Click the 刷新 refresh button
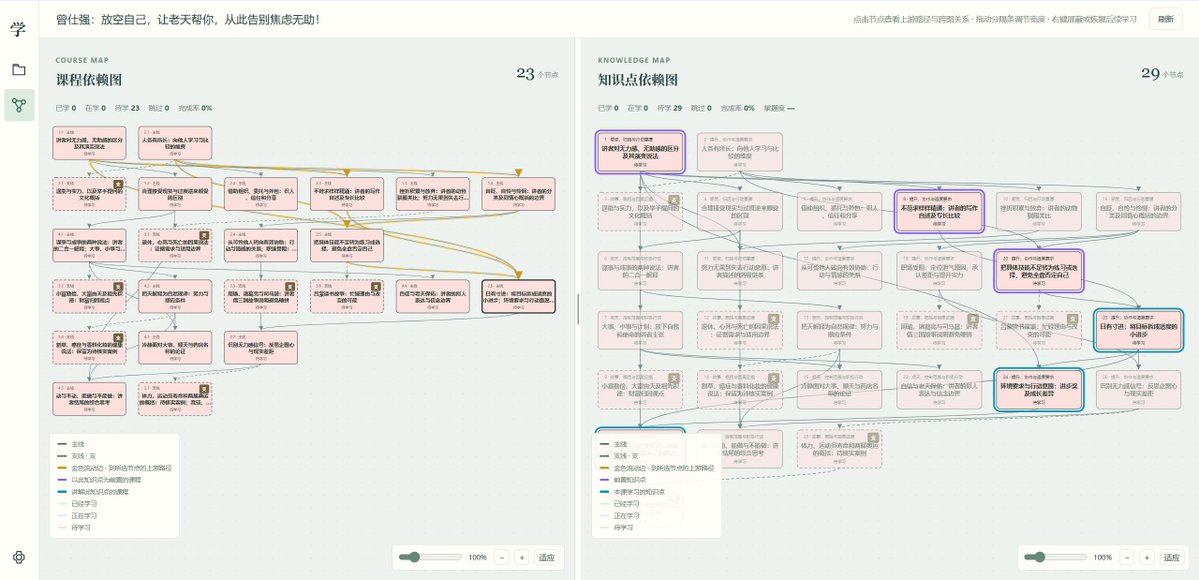The height and width of the screenshot is (580, 1199). [1165, 19]
